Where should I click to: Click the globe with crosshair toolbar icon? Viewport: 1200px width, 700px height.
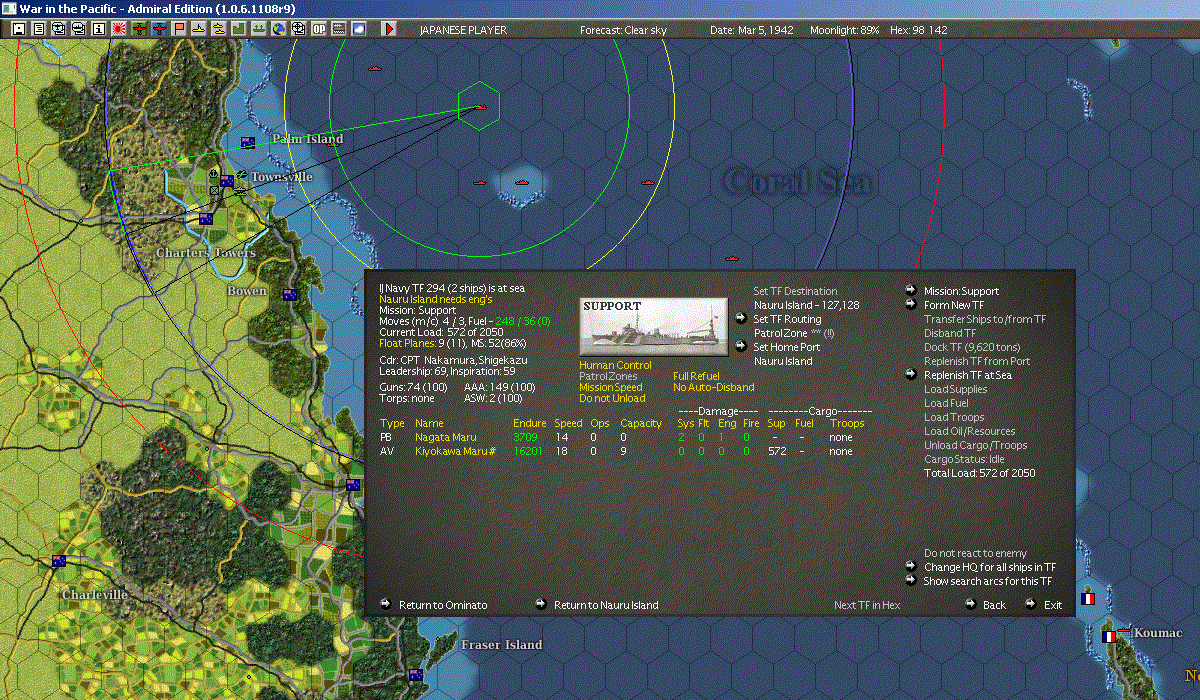click(x=298, y=29)
